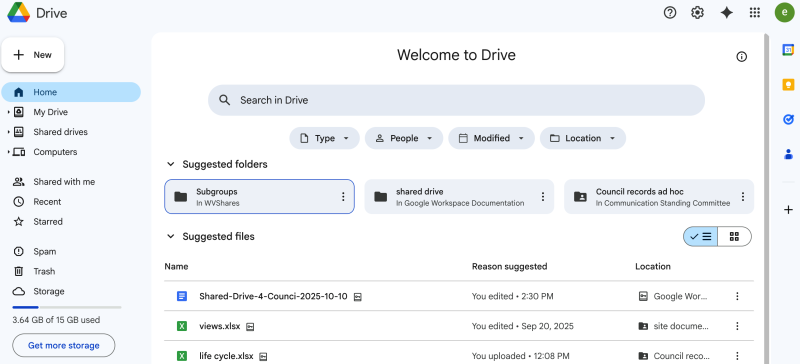Click 'Google Wor...' location entry
800x364 pixels.
(673, 296)
